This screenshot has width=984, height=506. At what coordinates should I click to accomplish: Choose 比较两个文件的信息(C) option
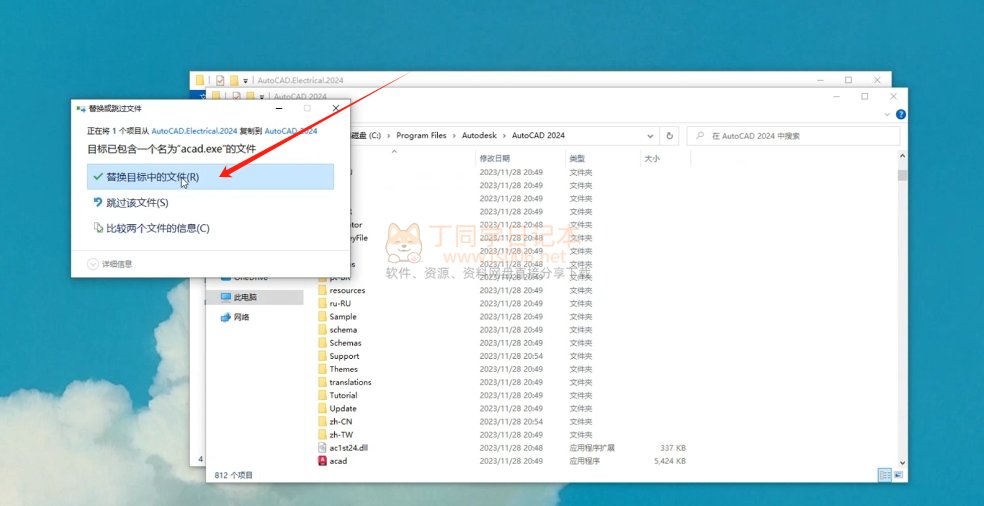[157, 228]
